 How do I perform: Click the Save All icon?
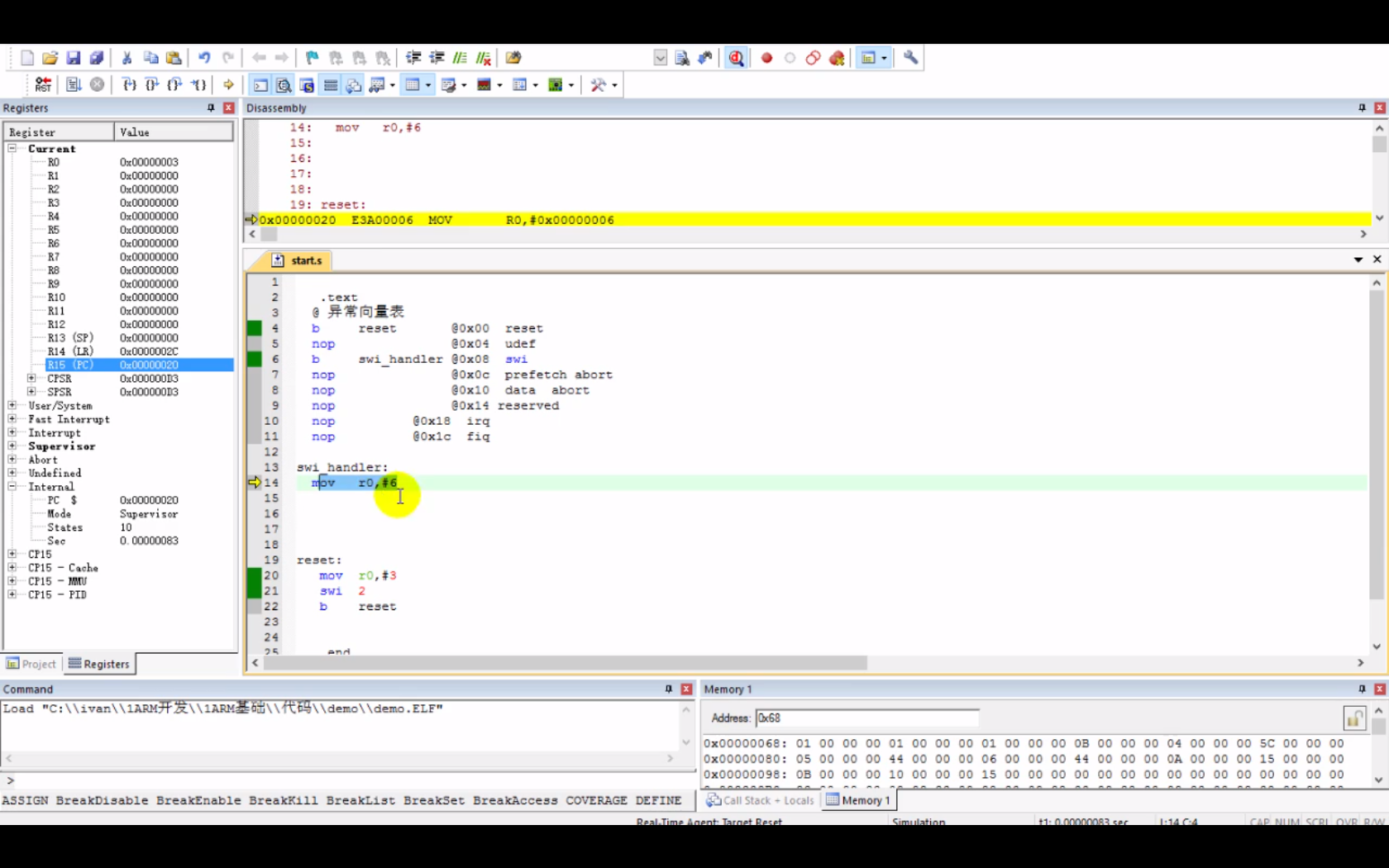(x=97, y=58)
